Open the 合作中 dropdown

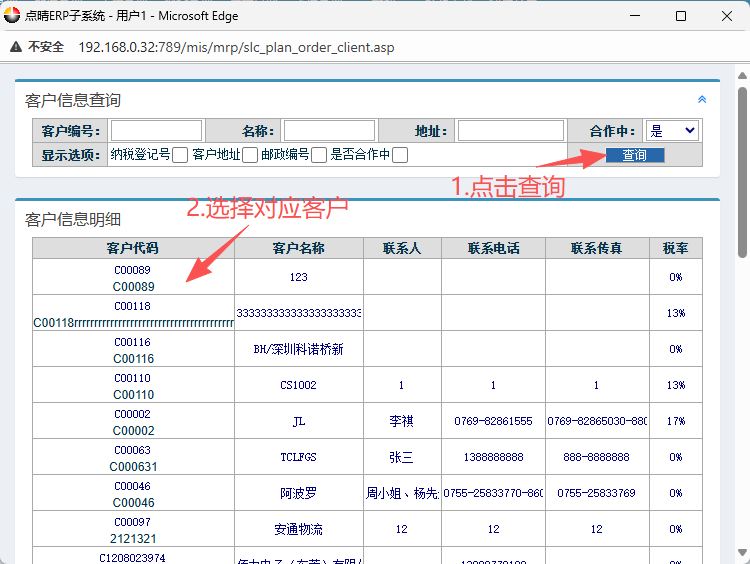672,131
